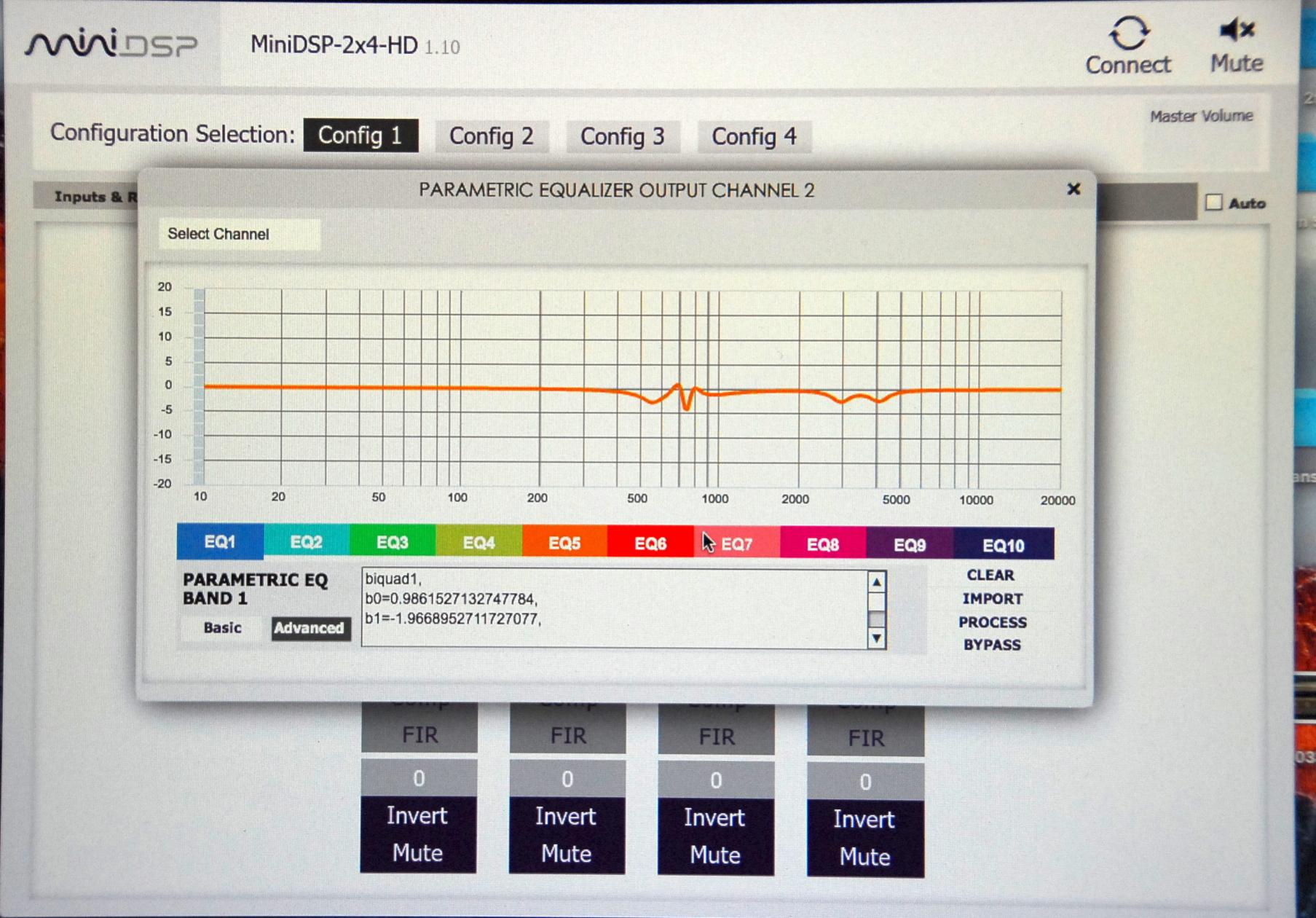Viewport: 1316px width, 918px height.
Task: Open the EQ9 band
Action: click(910, 545)
